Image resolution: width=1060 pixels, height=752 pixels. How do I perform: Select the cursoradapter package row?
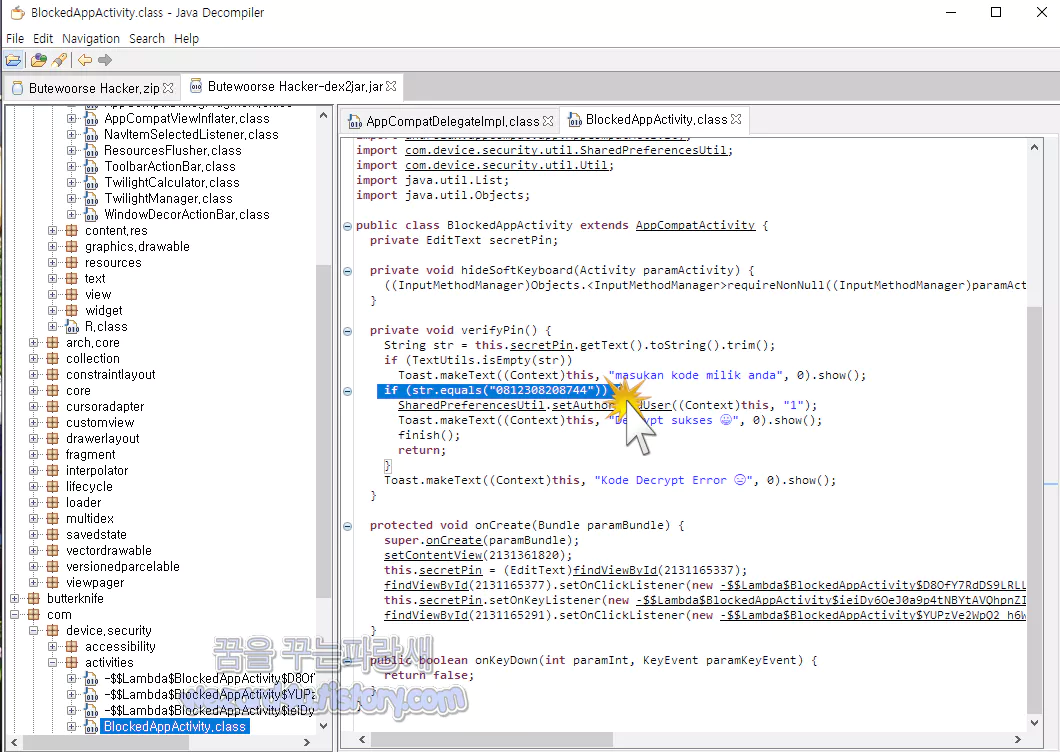(x=105, y=406)
